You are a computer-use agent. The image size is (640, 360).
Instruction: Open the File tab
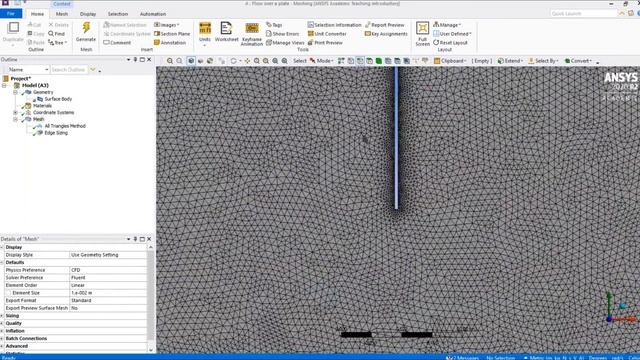tap(11, 13)
